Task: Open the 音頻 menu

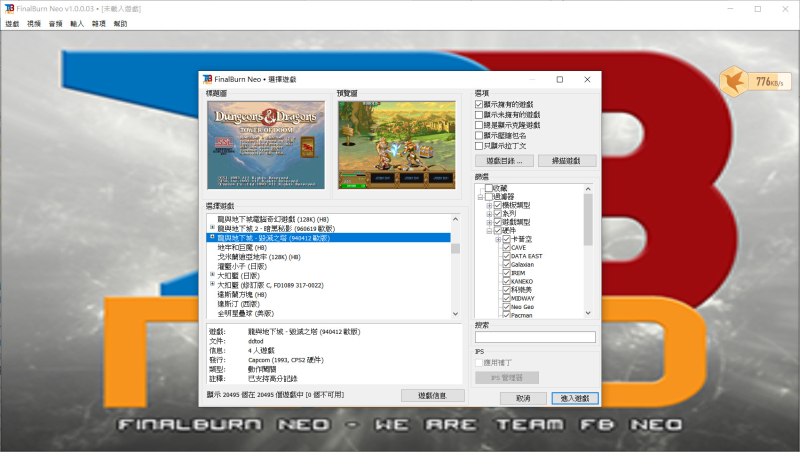Action: [x=56, y=23]
